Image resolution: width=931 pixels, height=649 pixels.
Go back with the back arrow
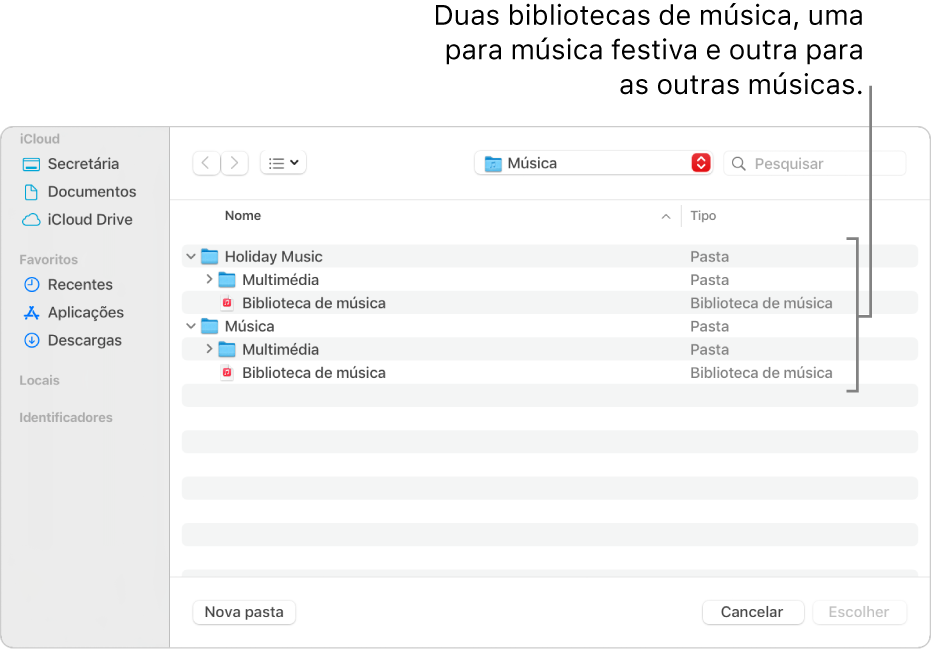tap(206, 163)
